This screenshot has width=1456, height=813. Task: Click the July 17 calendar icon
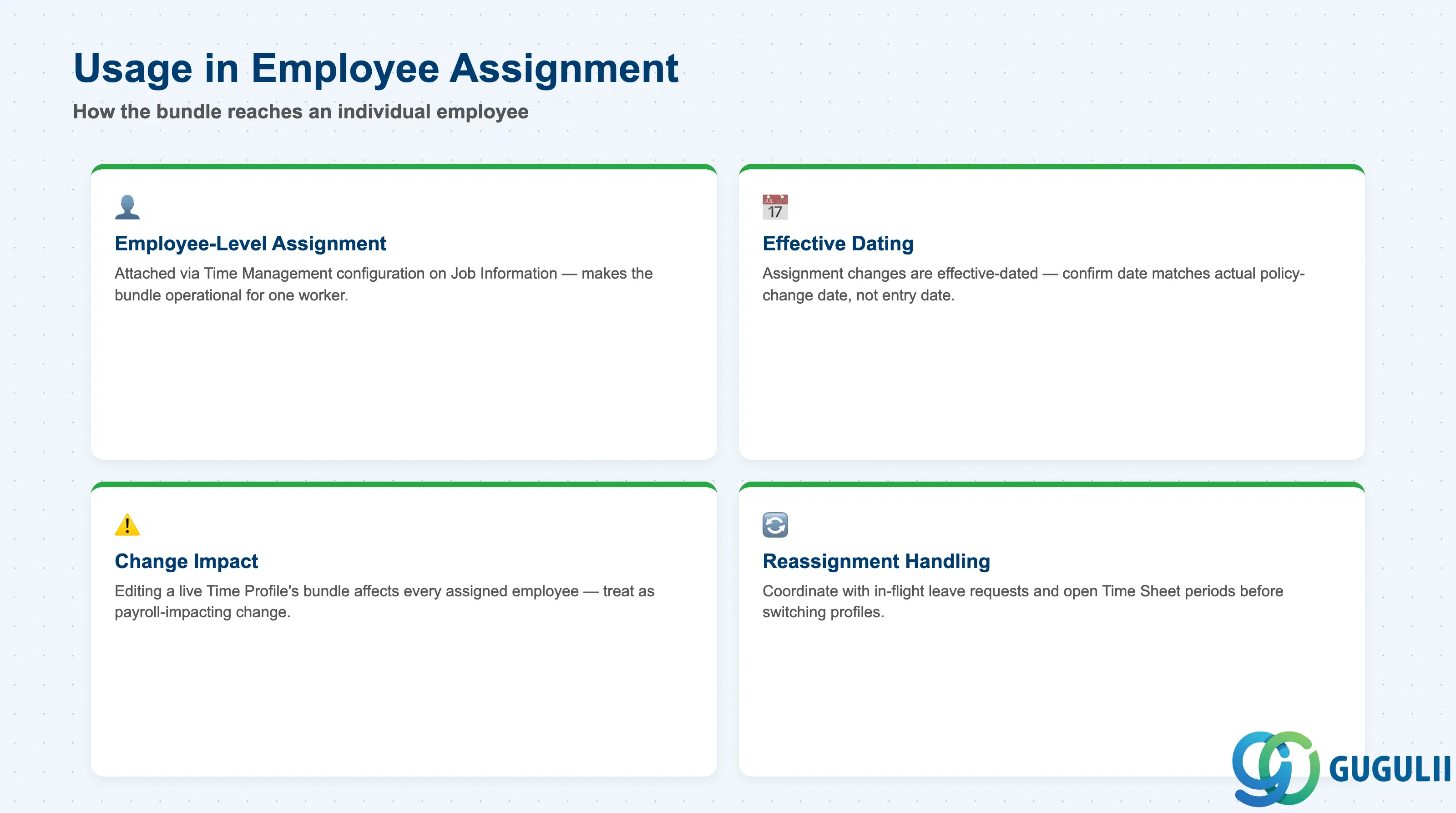(775, 207)
